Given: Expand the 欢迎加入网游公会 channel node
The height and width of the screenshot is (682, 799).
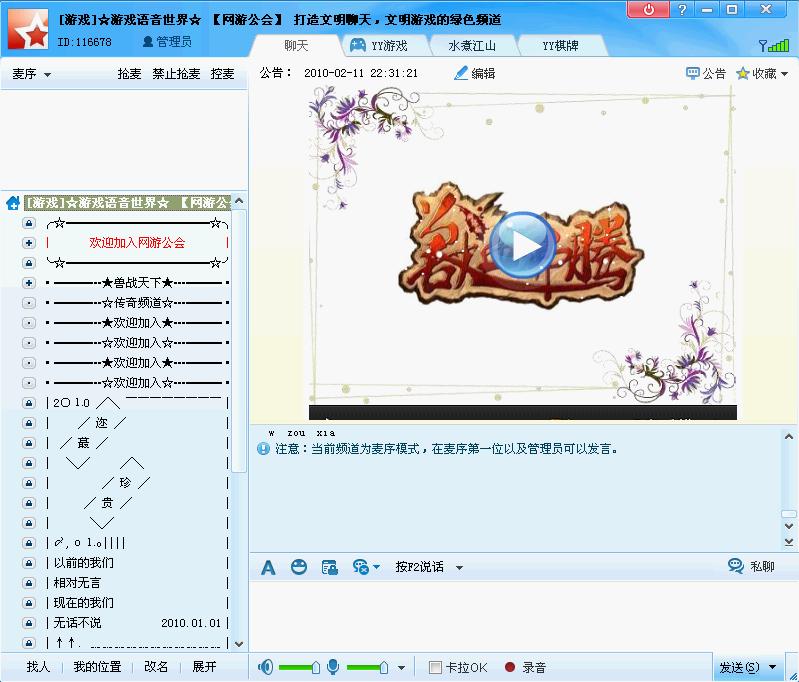Looking at the screenshot, I should 29,243.
